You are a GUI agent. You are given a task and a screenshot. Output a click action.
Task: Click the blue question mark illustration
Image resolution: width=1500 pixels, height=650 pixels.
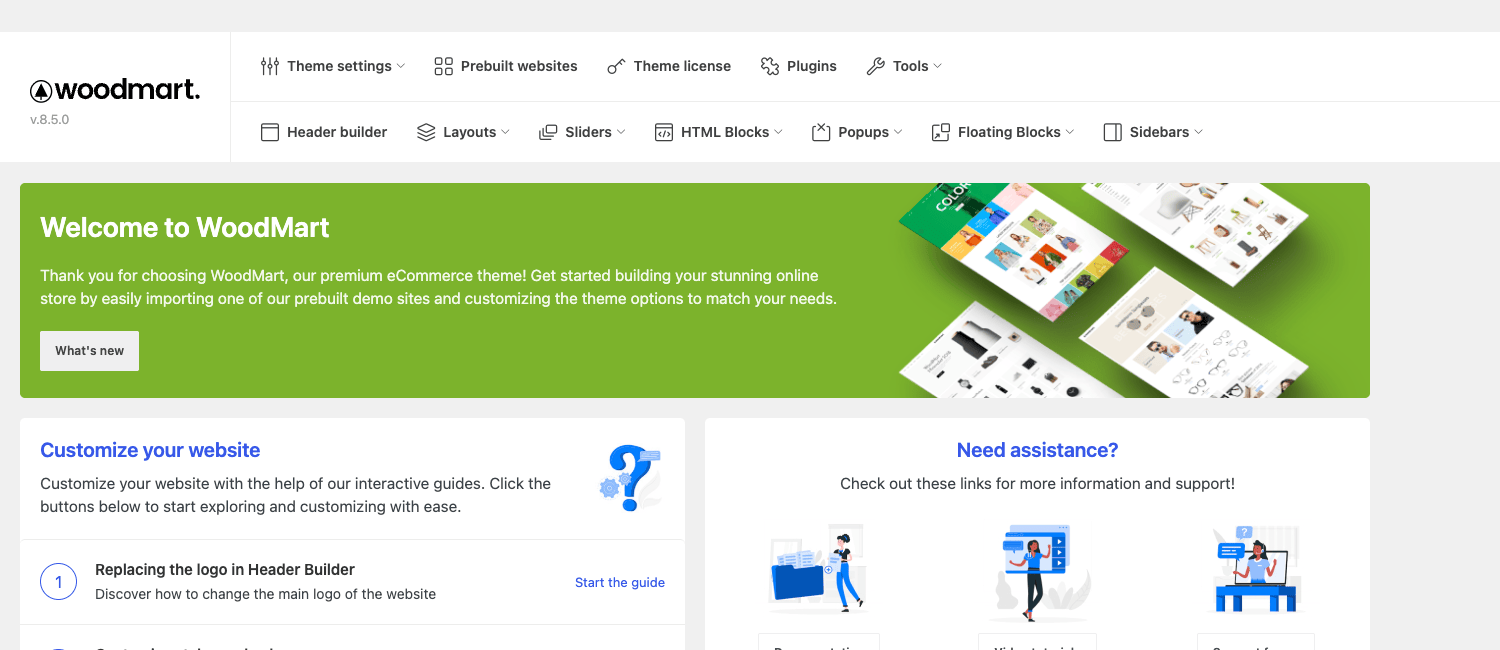(x=630, y=478)
